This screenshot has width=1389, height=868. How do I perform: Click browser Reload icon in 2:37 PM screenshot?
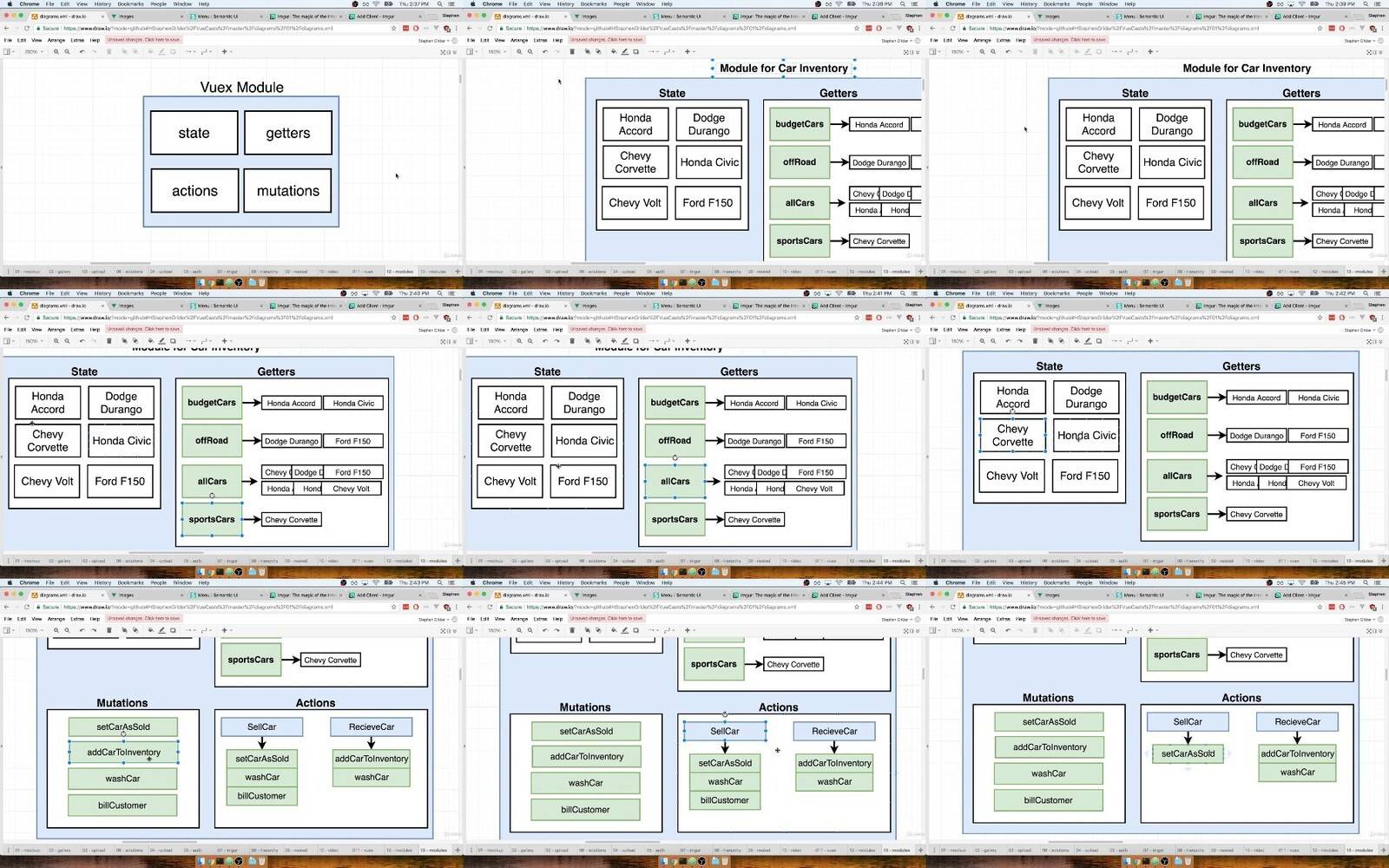[27, 28]
